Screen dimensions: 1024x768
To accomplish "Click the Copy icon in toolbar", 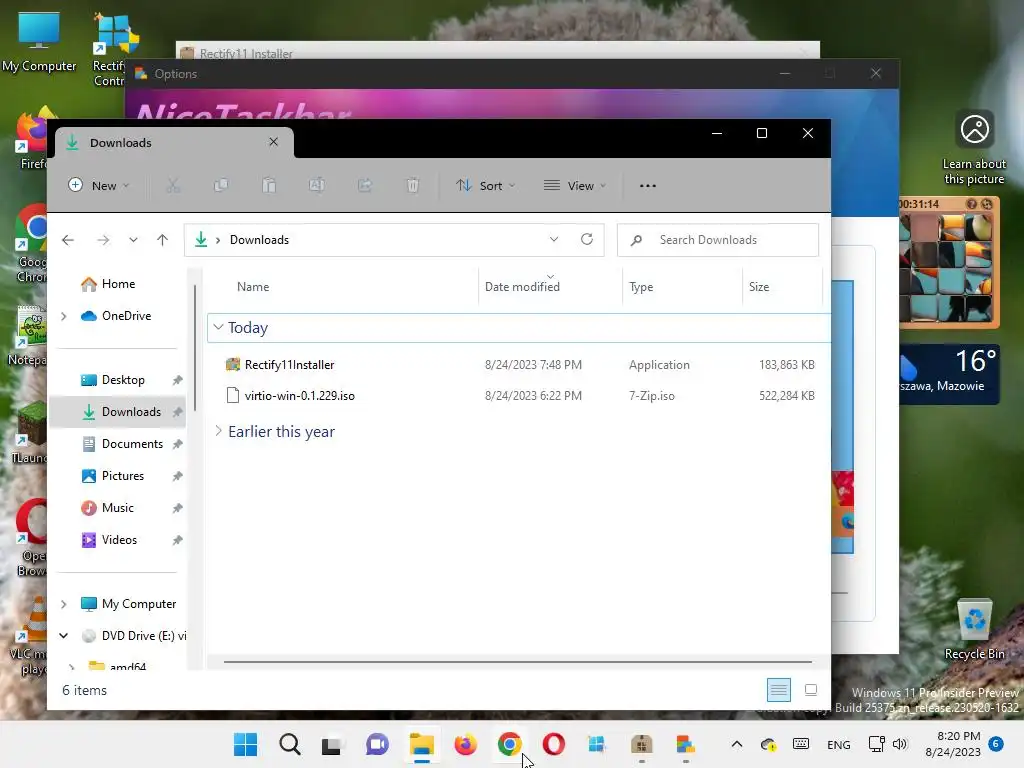I will point(221,185).
